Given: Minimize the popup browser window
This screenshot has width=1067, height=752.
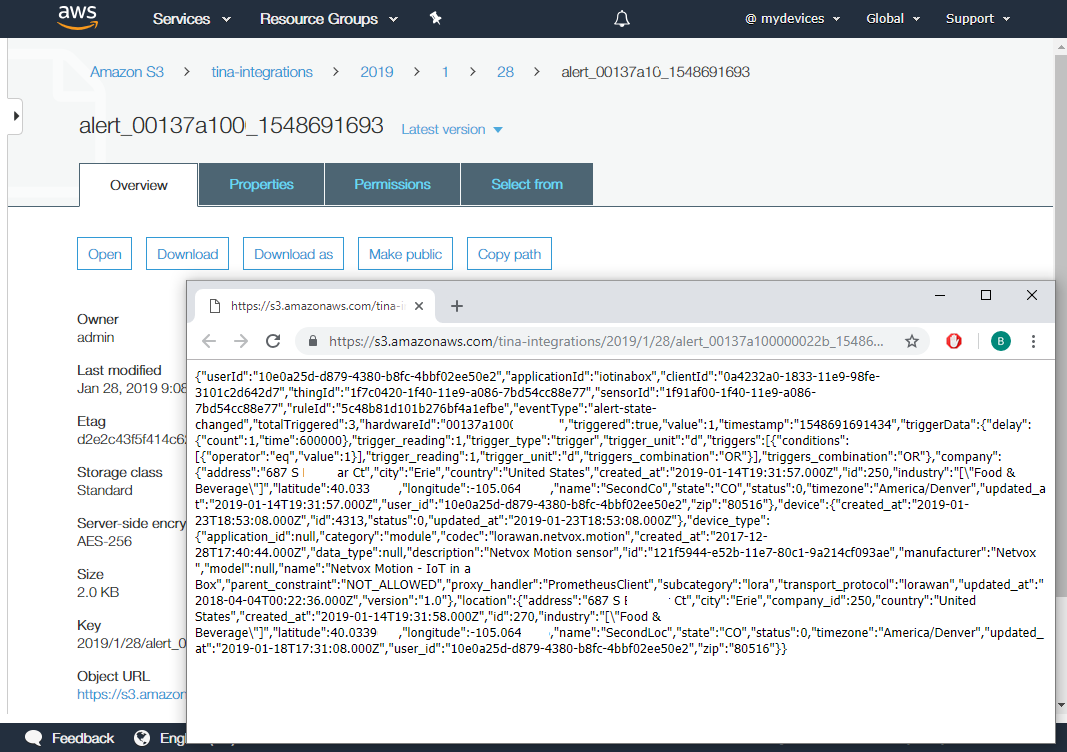Looking at the screenshot, I should (x=940, y=295).
